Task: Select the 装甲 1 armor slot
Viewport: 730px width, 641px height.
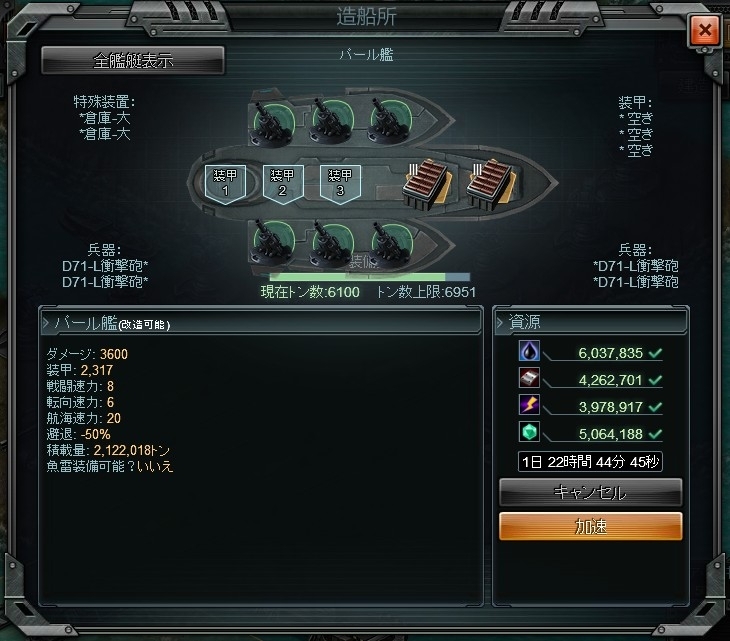Action: point(225,183)
